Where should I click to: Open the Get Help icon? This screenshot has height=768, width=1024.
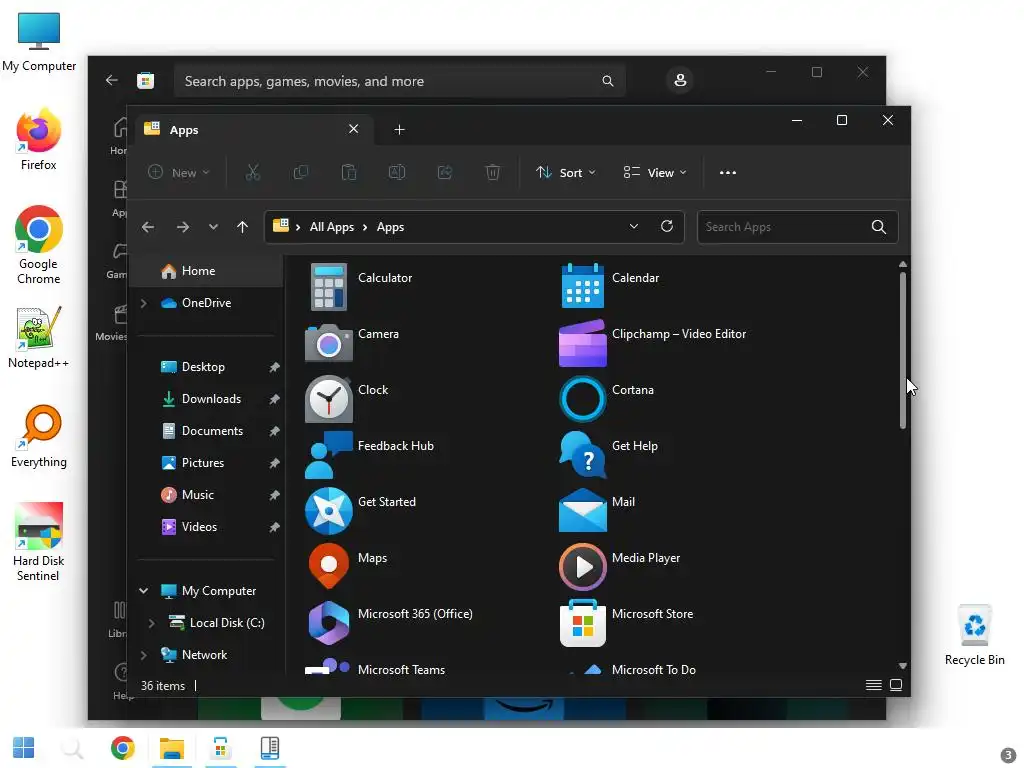coord(583,455)
